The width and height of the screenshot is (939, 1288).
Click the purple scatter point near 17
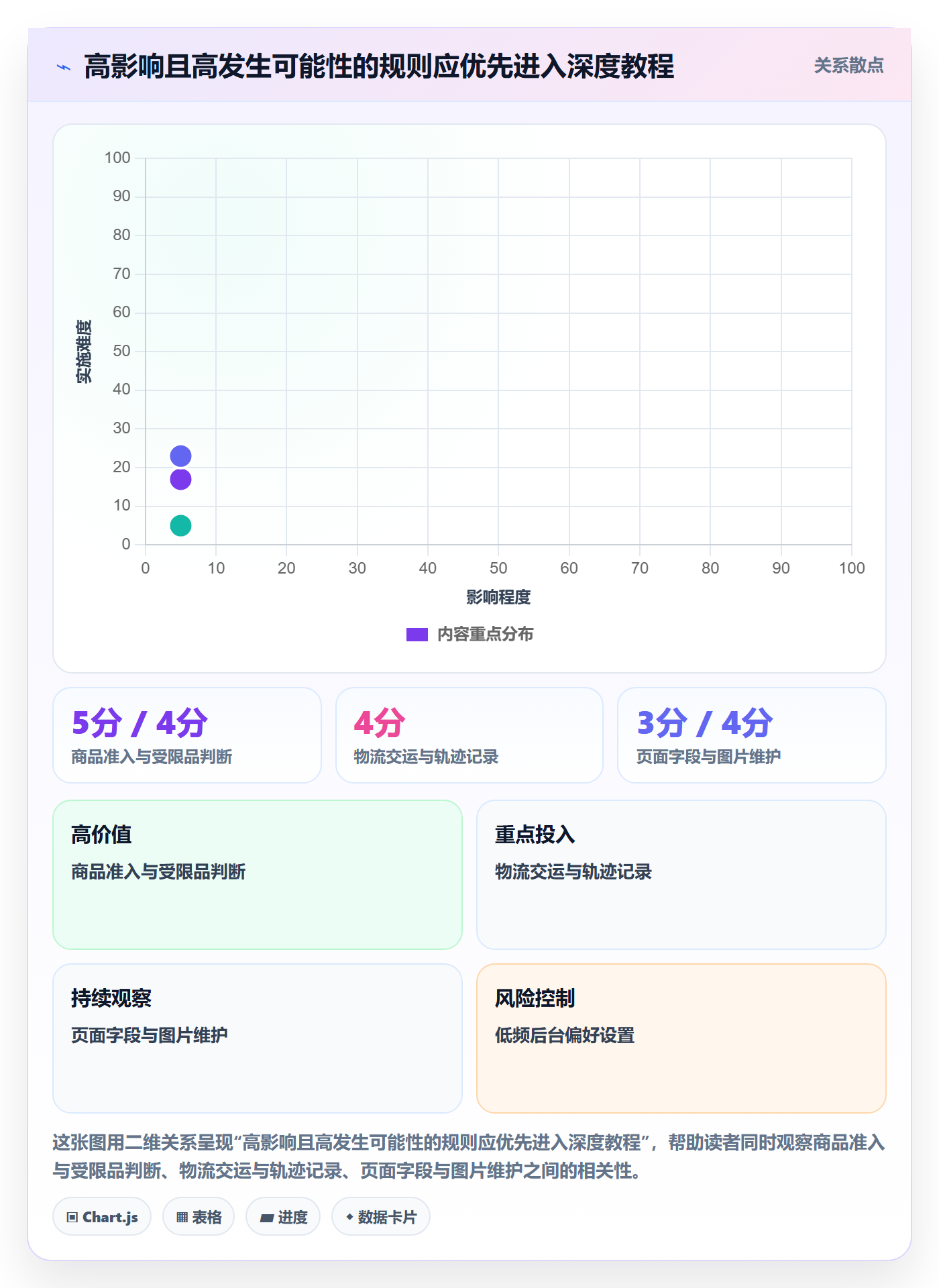[180, 479]
